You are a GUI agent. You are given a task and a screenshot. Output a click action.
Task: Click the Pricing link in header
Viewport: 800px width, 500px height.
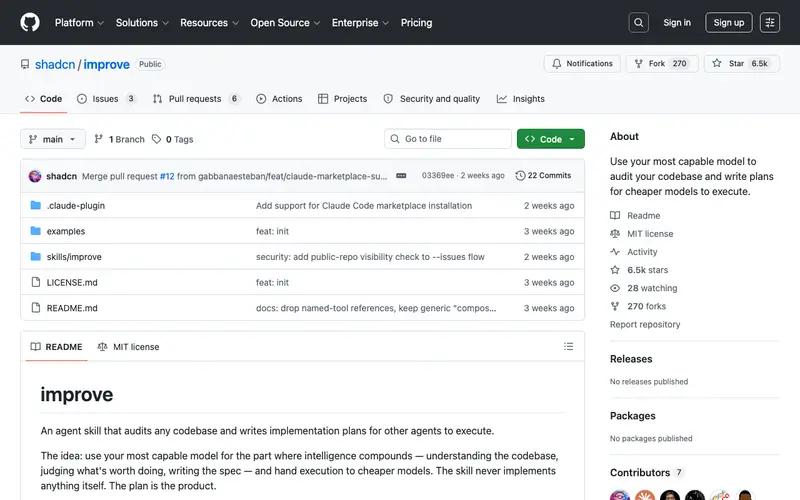[416, 22]
